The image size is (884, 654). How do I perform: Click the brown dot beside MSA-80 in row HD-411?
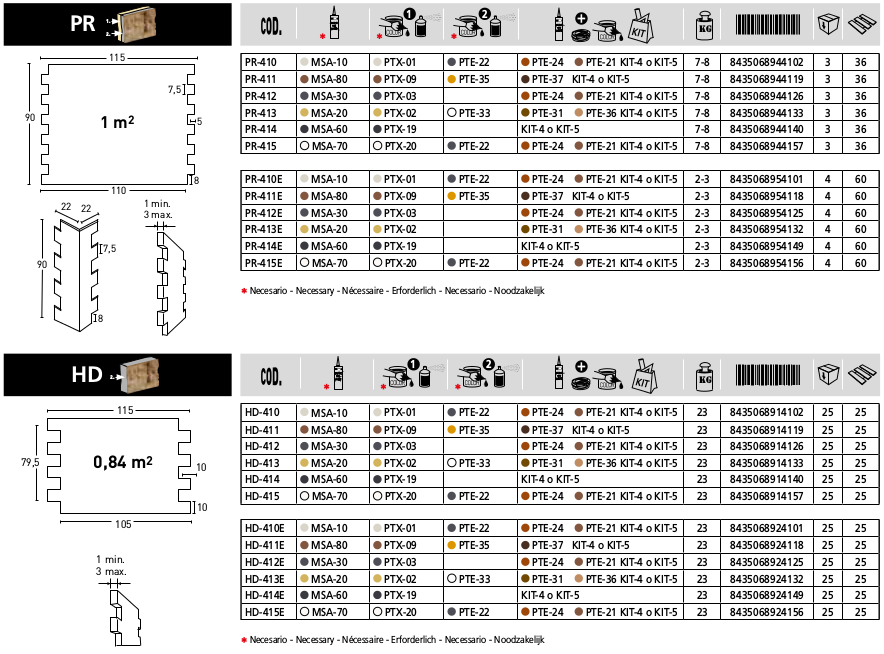[x=304, y=430]
